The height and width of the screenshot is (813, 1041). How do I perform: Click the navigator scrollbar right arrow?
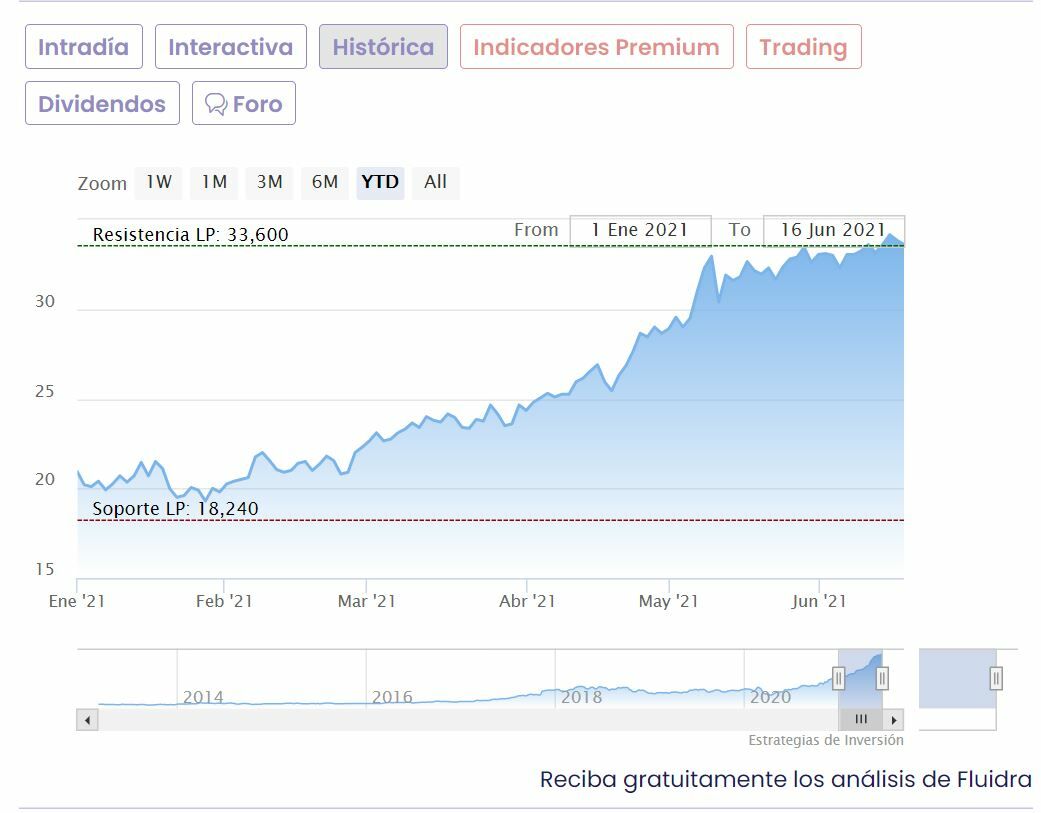[894, 719]
